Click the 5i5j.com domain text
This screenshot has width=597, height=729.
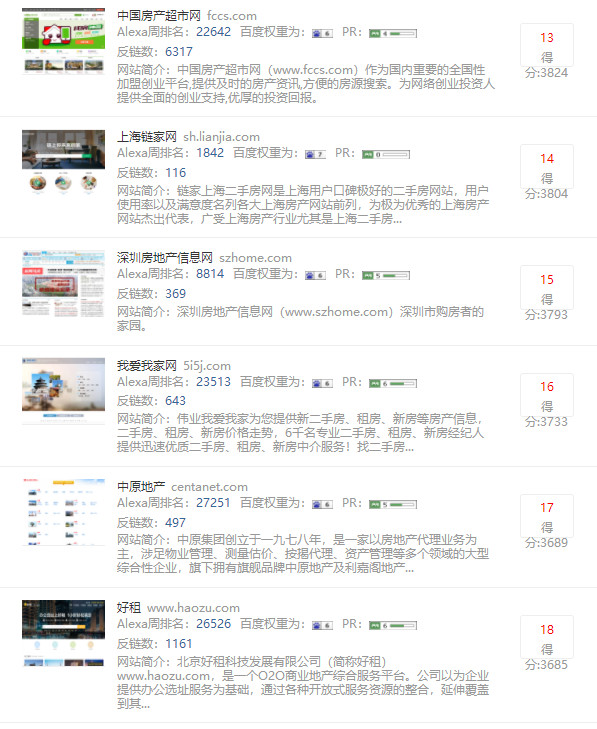(x=207, y=365)
